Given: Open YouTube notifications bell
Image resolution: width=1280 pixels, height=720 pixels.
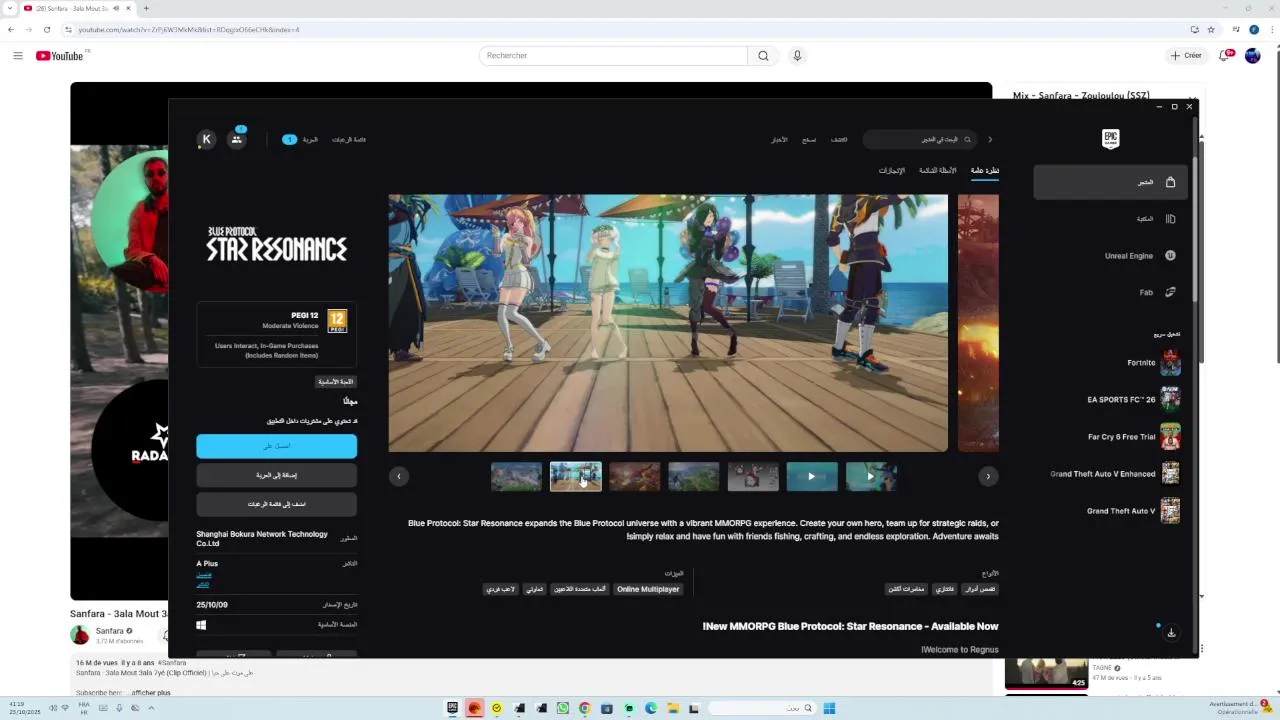Looking at the screenshot, I should tap(1224, 56).
